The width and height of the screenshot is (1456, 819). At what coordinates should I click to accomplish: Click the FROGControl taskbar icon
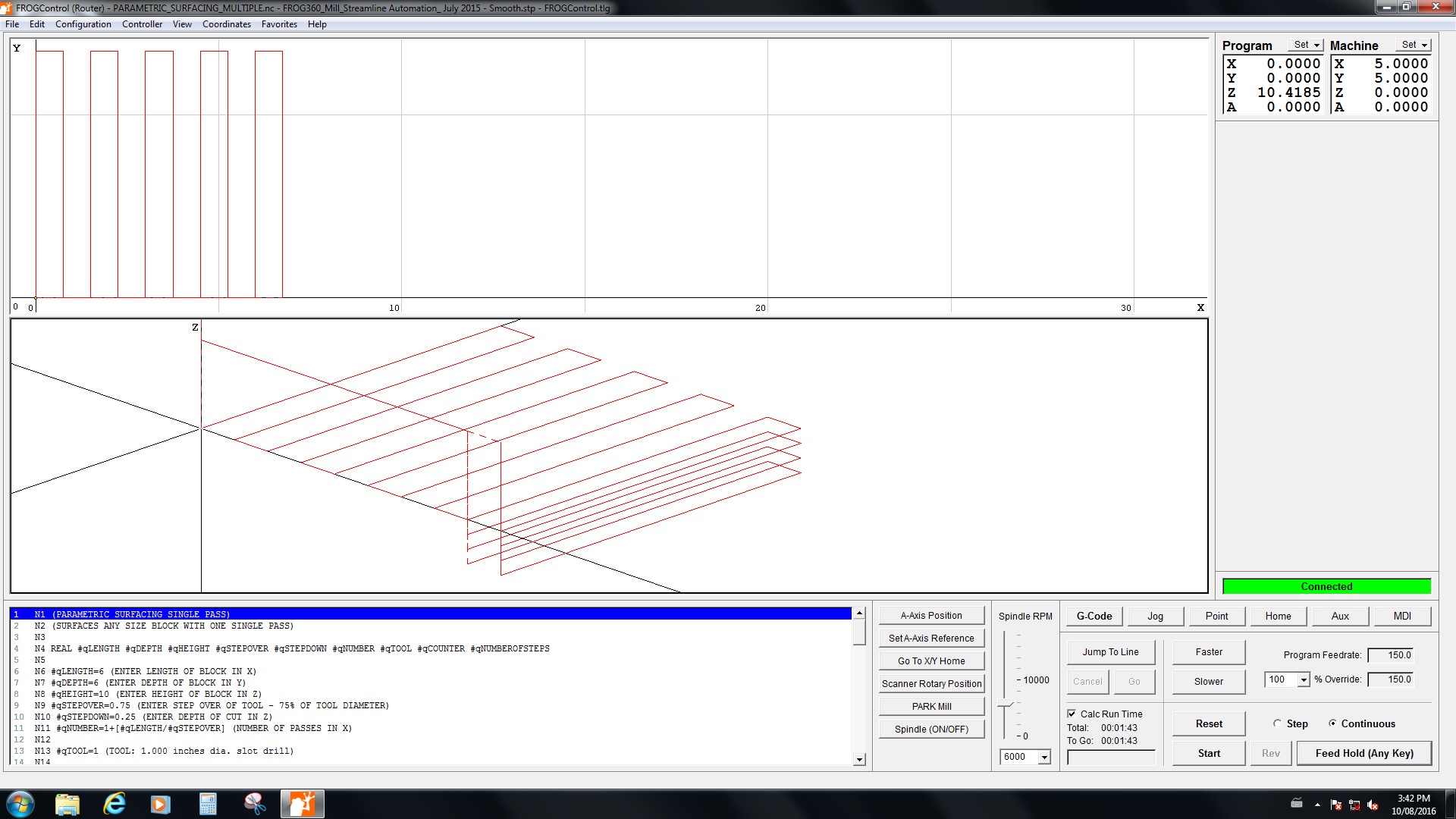[x=302, y=804]
